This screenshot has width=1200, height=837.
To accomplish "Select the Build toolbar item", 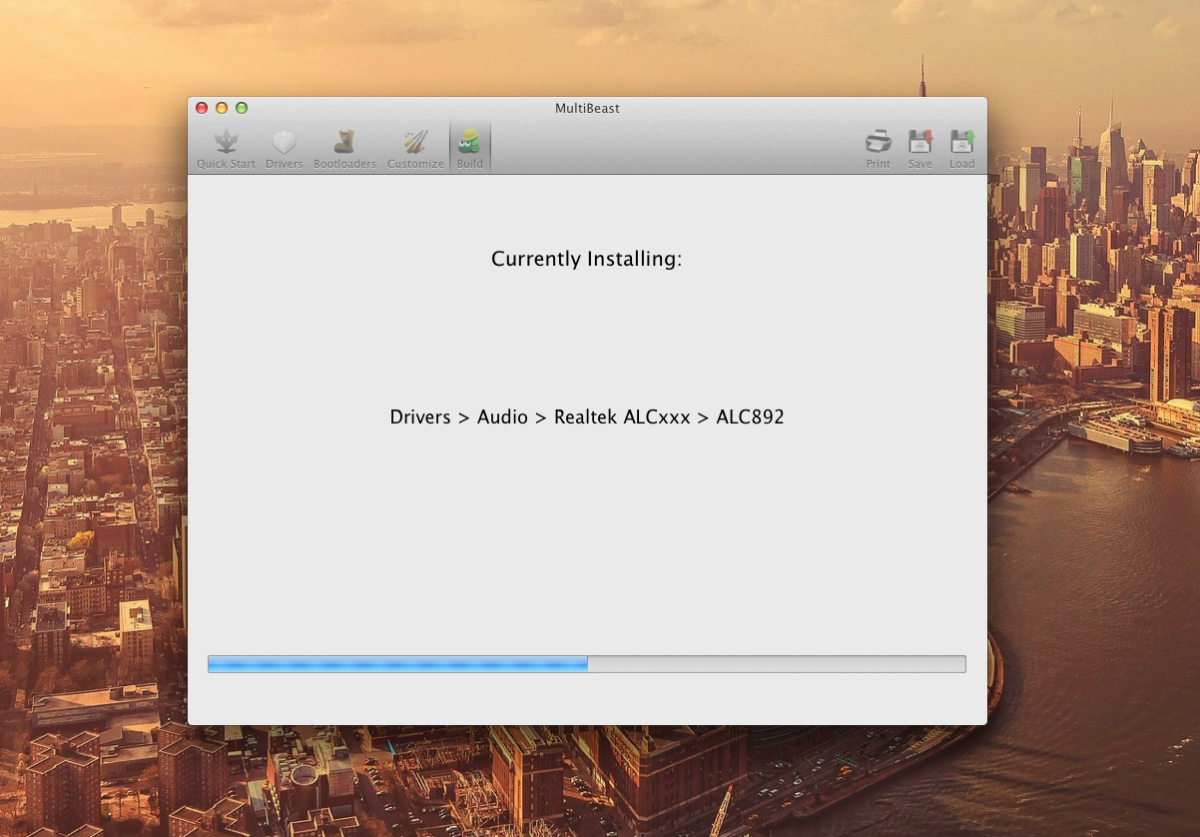I will click(470, 148).
